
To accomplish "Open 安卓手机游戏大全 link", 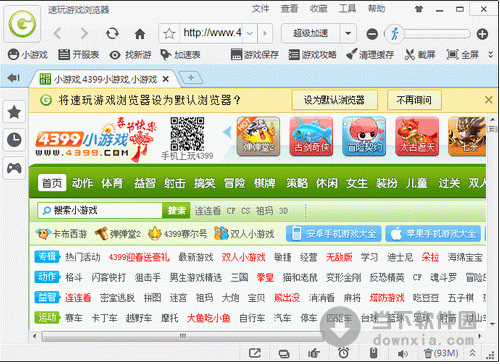I will (334, 234).
